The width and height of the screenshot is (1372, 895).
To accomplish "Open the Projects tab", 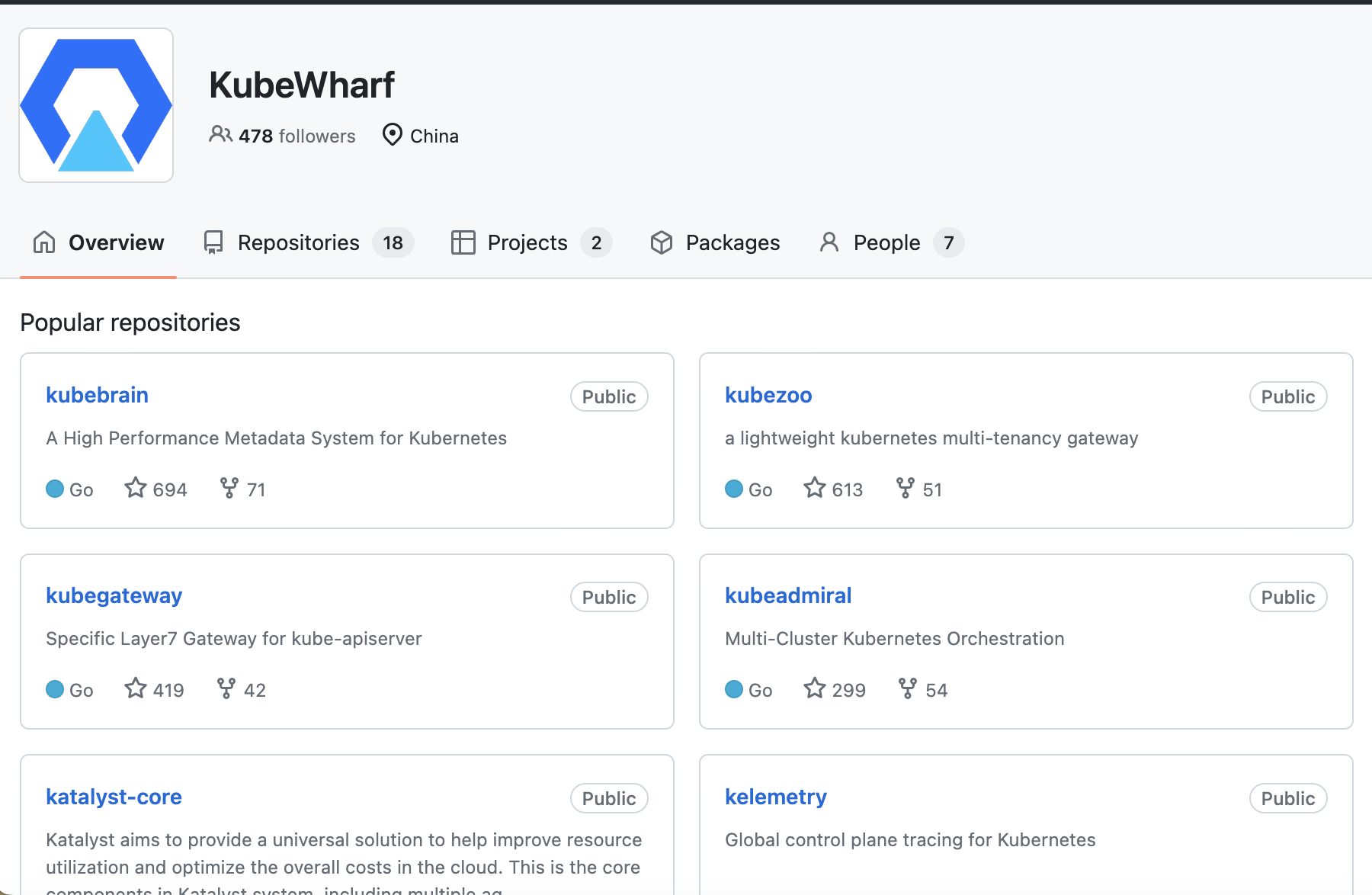I will (527, 242).
